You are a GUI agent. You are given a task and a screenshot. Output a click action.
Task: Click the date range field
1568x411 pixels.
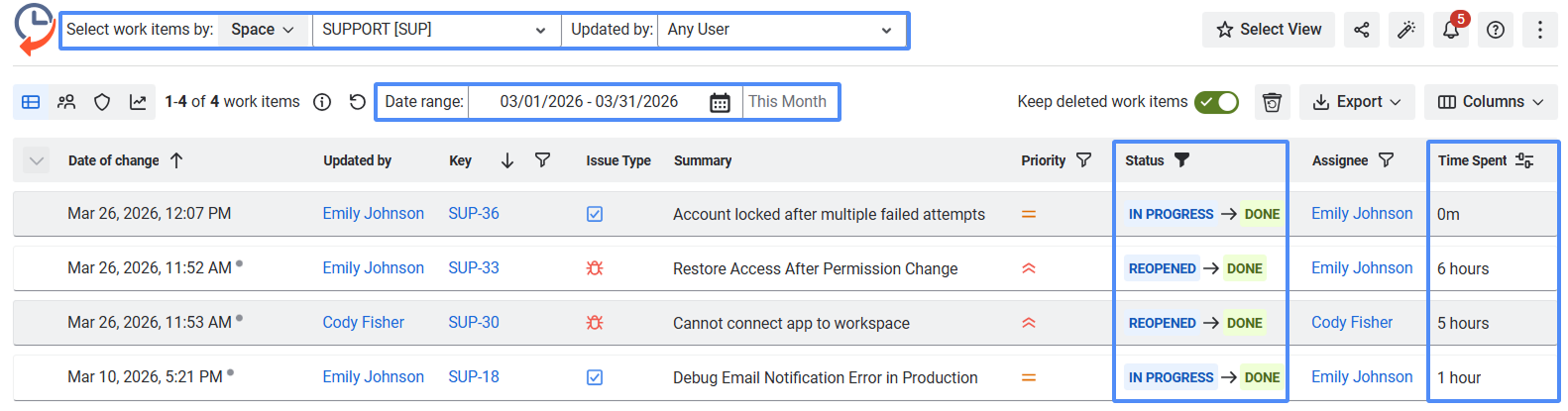(x=589, y=102)
